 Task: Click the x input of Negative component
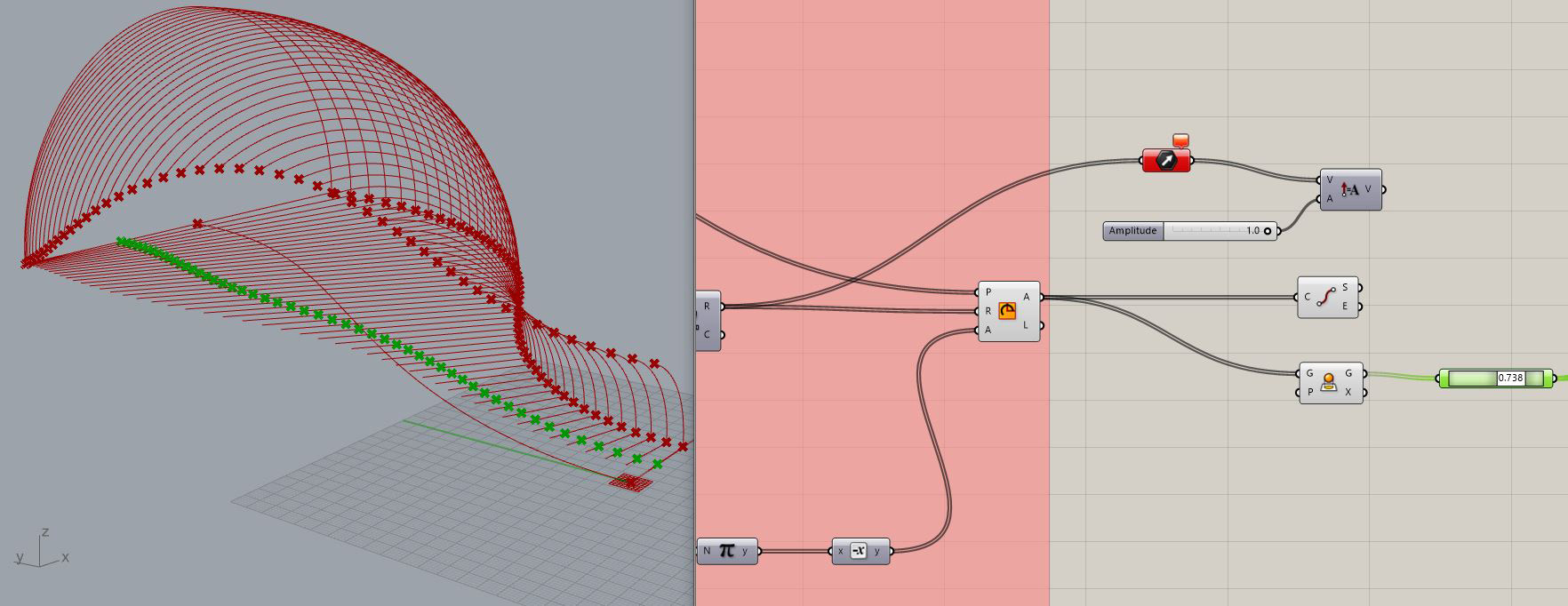[841, 551]
